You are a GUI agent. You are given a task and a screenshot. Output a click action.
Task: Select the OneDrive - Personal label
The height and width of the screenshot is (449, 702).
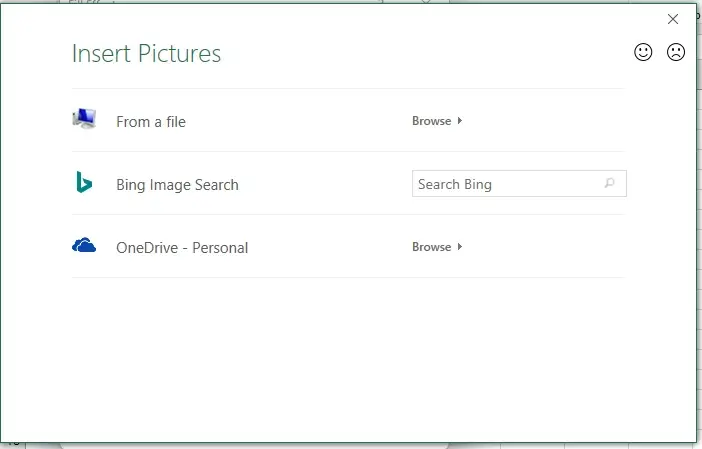tap(182, 248)
